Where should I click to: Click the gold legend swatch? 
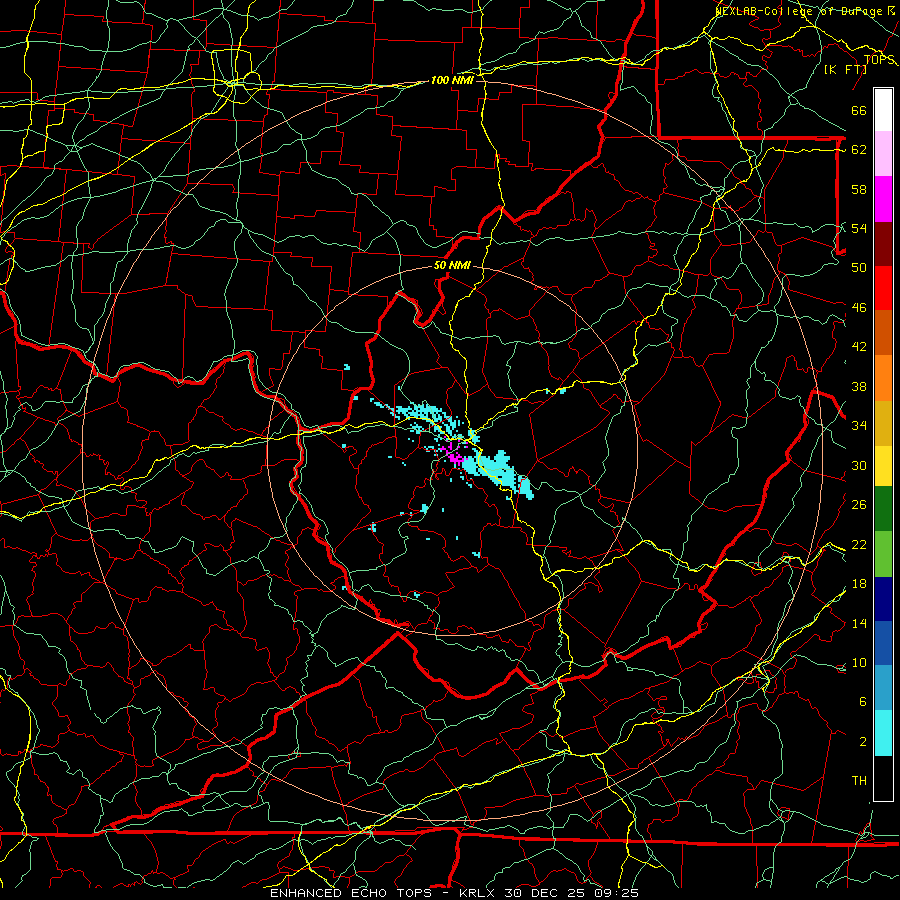point(883,424)
